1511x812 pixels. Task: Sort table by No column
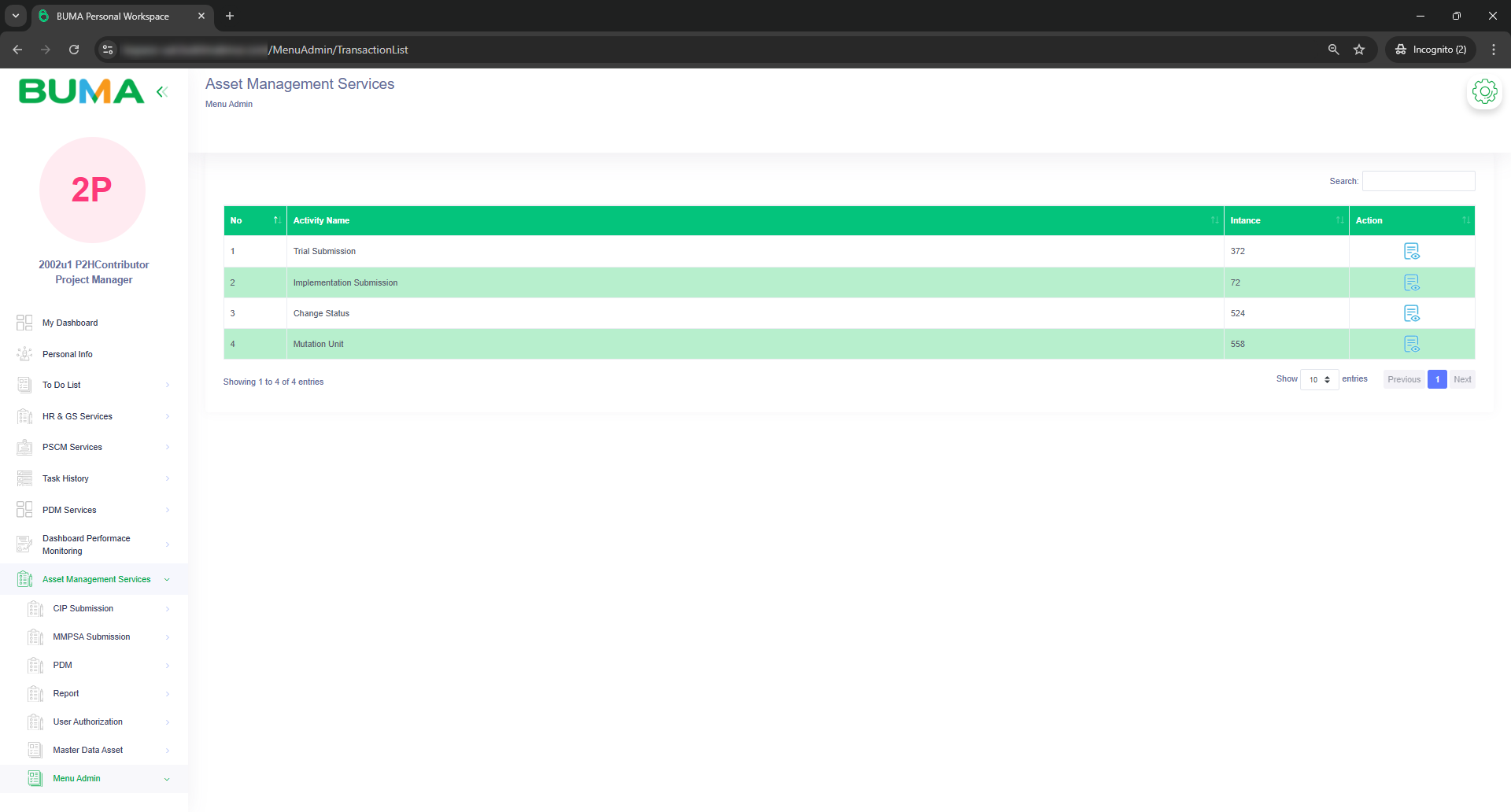pos(254,220)
